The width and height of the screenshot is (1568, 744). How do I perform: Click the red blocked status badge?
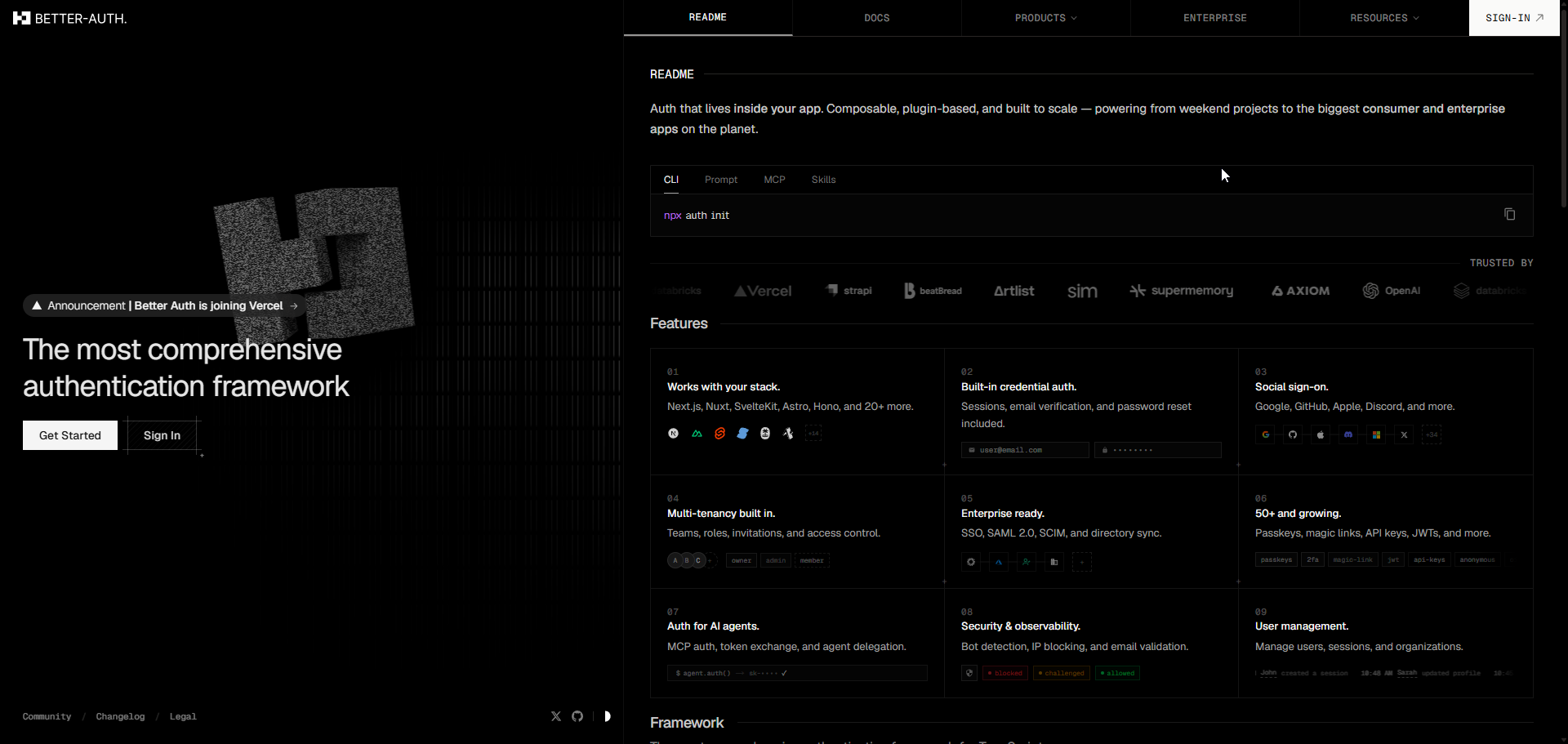pos(1005,673)
